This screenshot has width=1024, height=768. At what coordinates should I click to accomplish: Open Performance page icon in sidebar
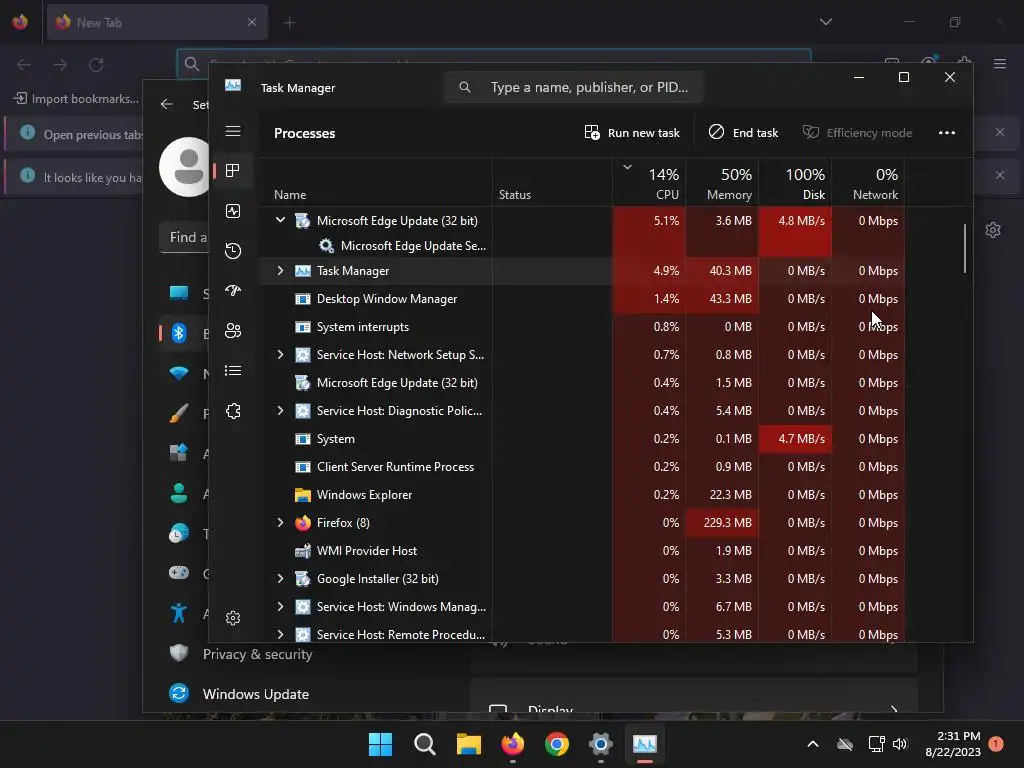pyautogui.click(x=232, y=211)
